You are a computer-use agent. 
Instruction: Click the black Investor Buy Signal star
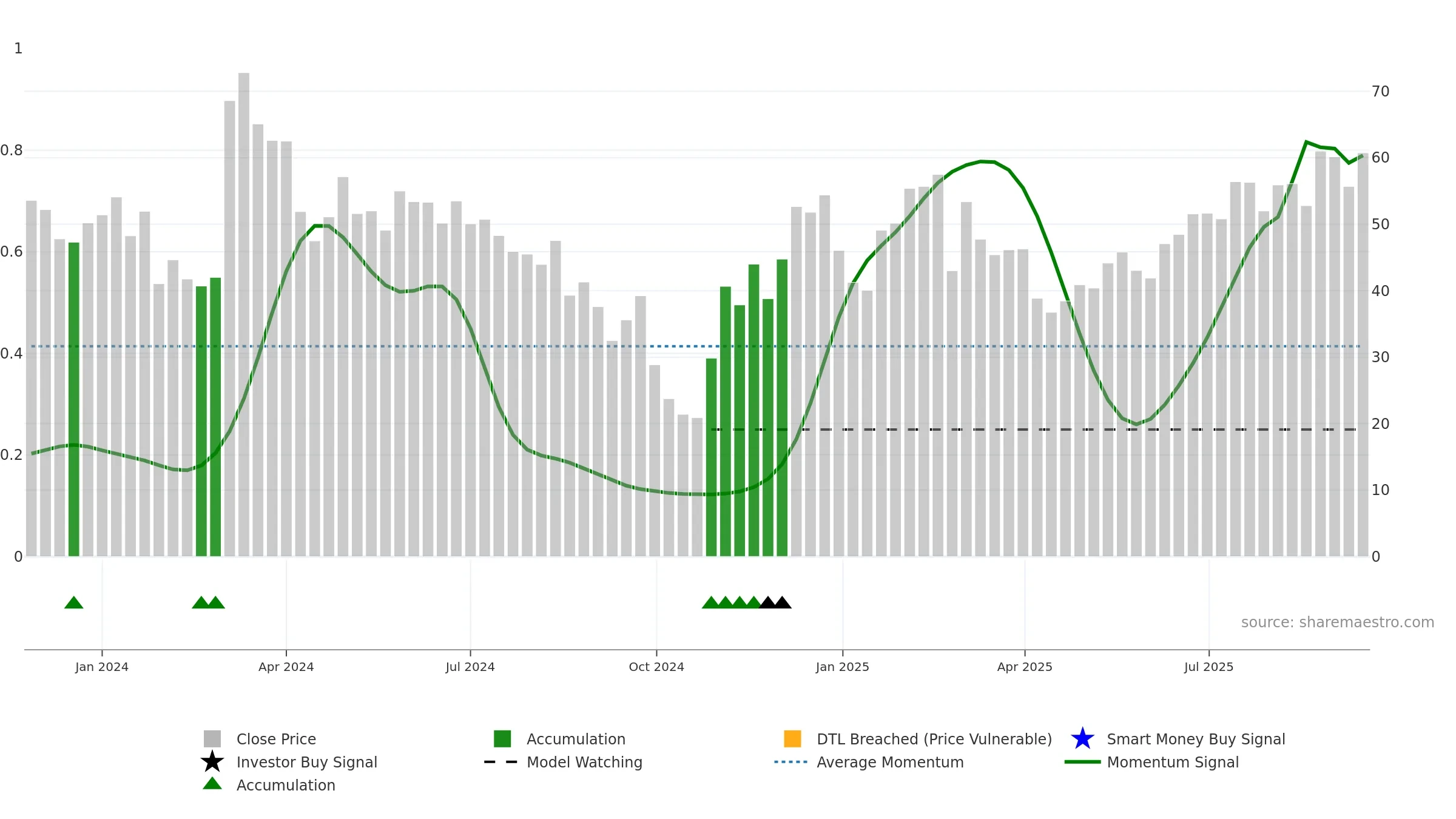point(212,762)
